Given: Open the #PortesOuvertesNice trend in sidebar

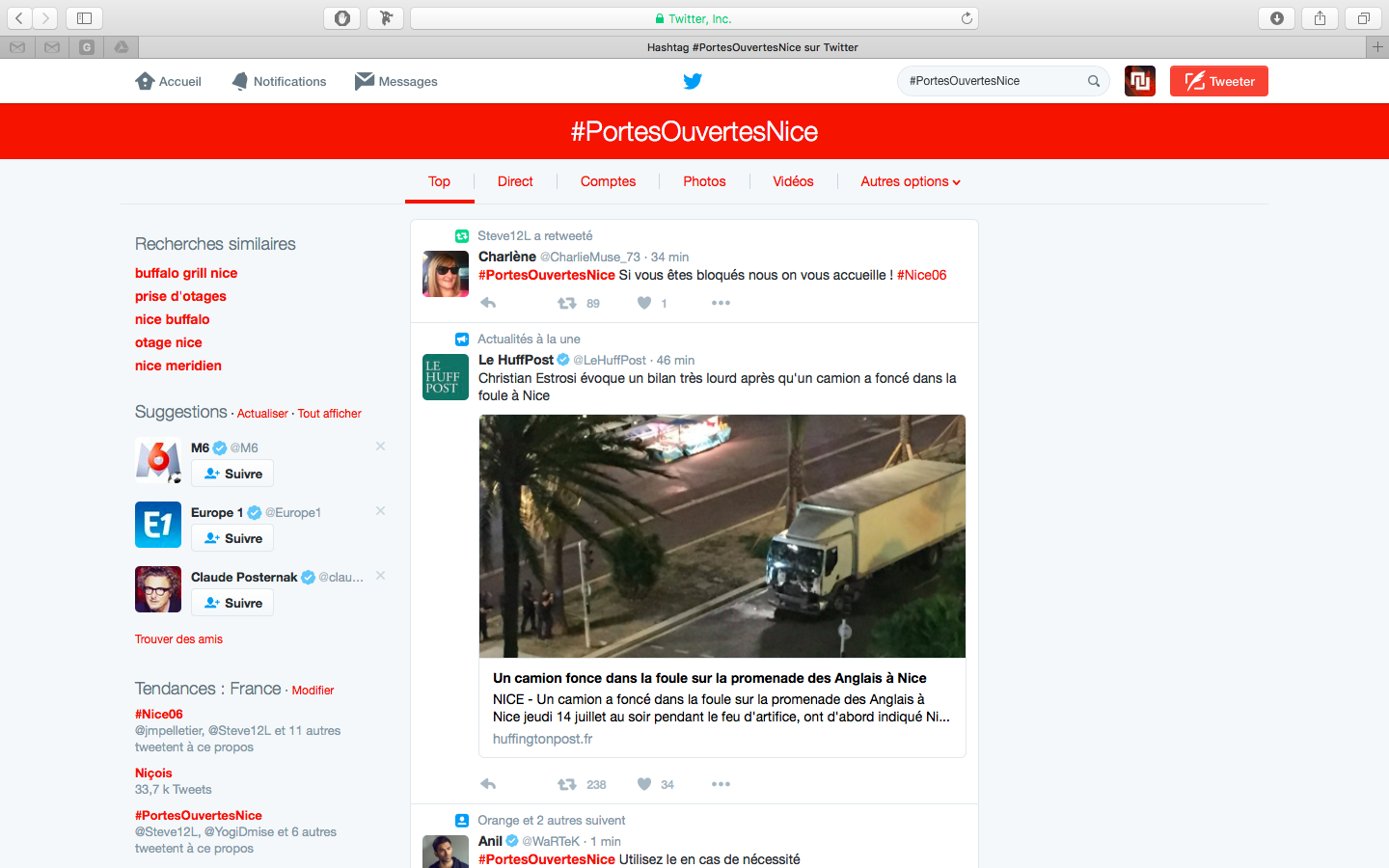Looking at the screenshot, I should pyautogui.click(x=199, y=816).
